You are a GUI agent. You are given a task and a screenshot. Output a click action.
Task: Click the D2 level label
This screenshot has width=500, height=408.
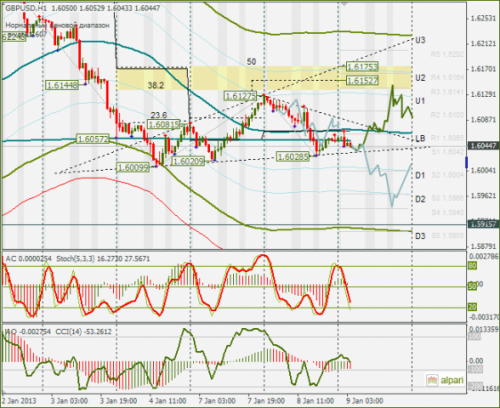(420, 199)
